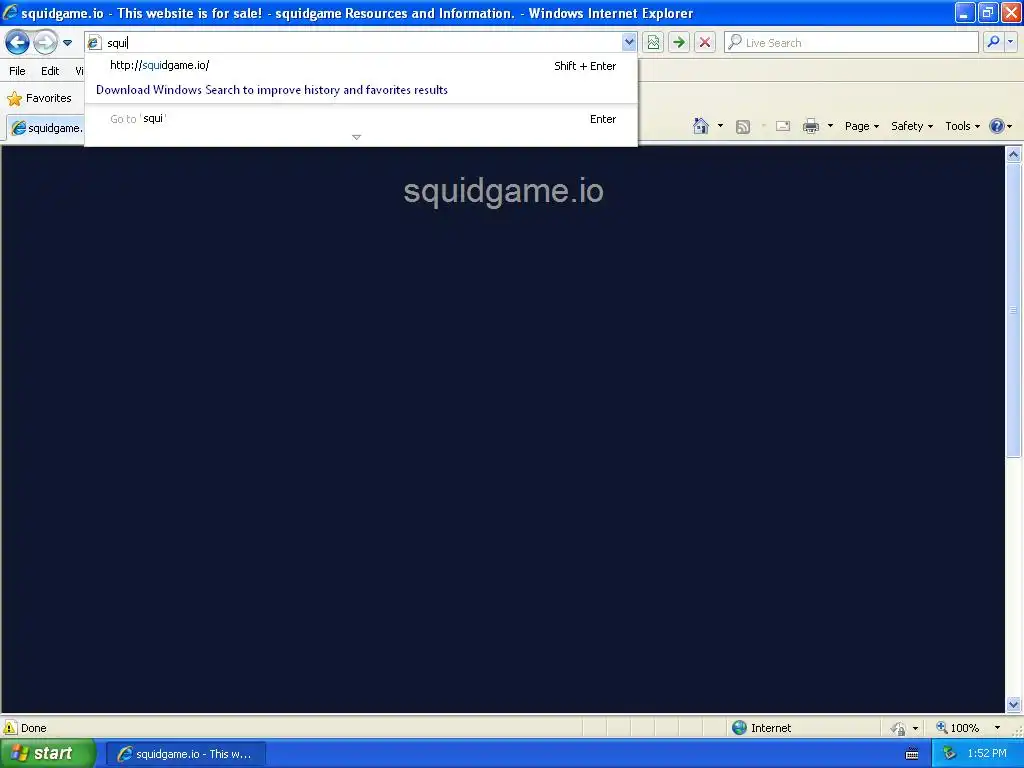This screenshot has height=768, width=1024.
Task: Go back with the Back arrow button
Action: tap(18, 43)
